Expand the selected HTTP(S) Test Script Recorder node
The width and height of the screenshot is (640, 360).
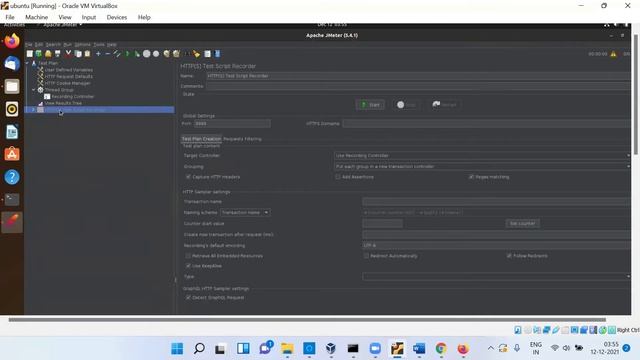point(34,110)
